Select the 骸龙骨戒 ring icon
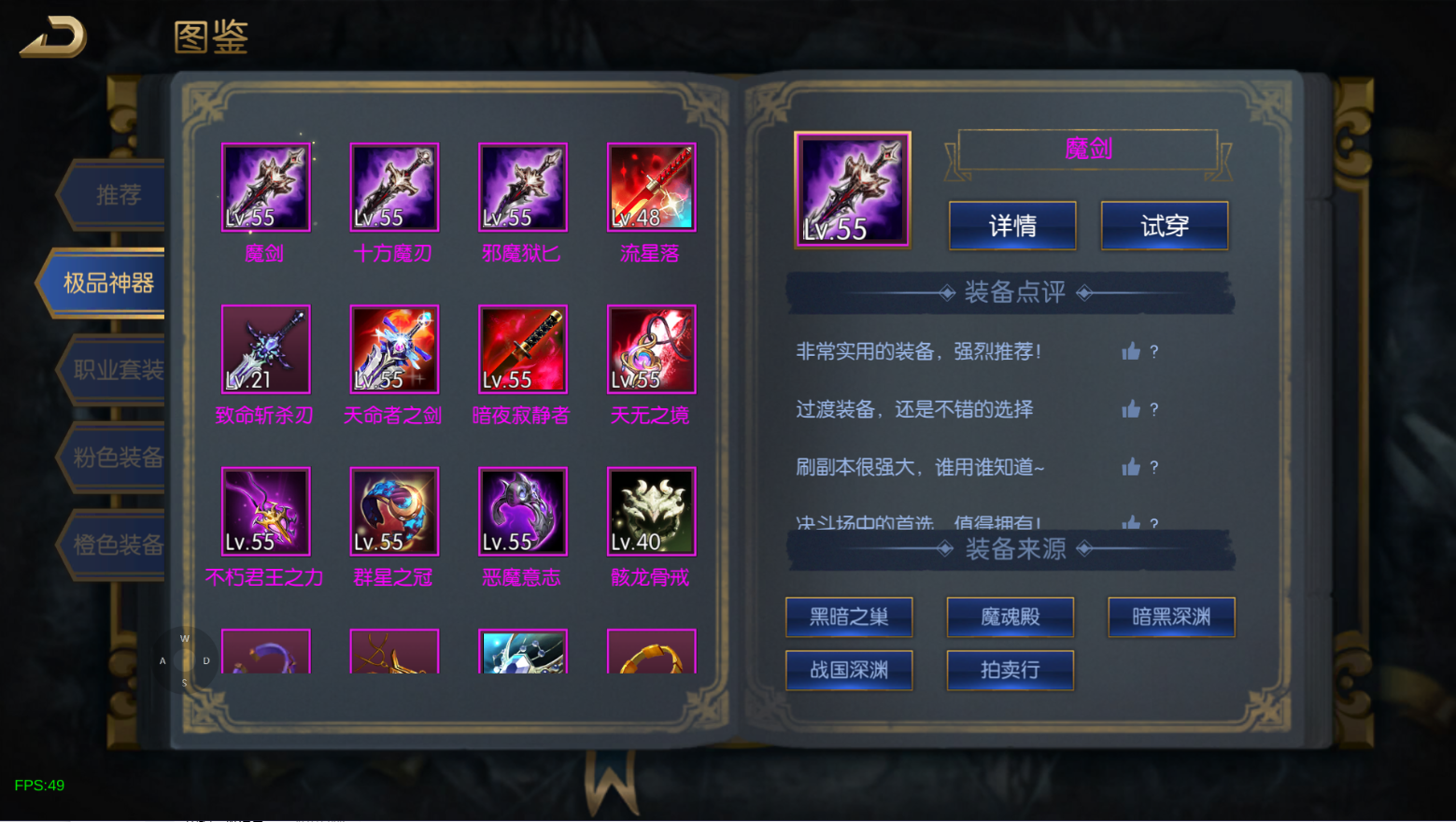Screen dimensions: 1456x822 coord(652,512)
